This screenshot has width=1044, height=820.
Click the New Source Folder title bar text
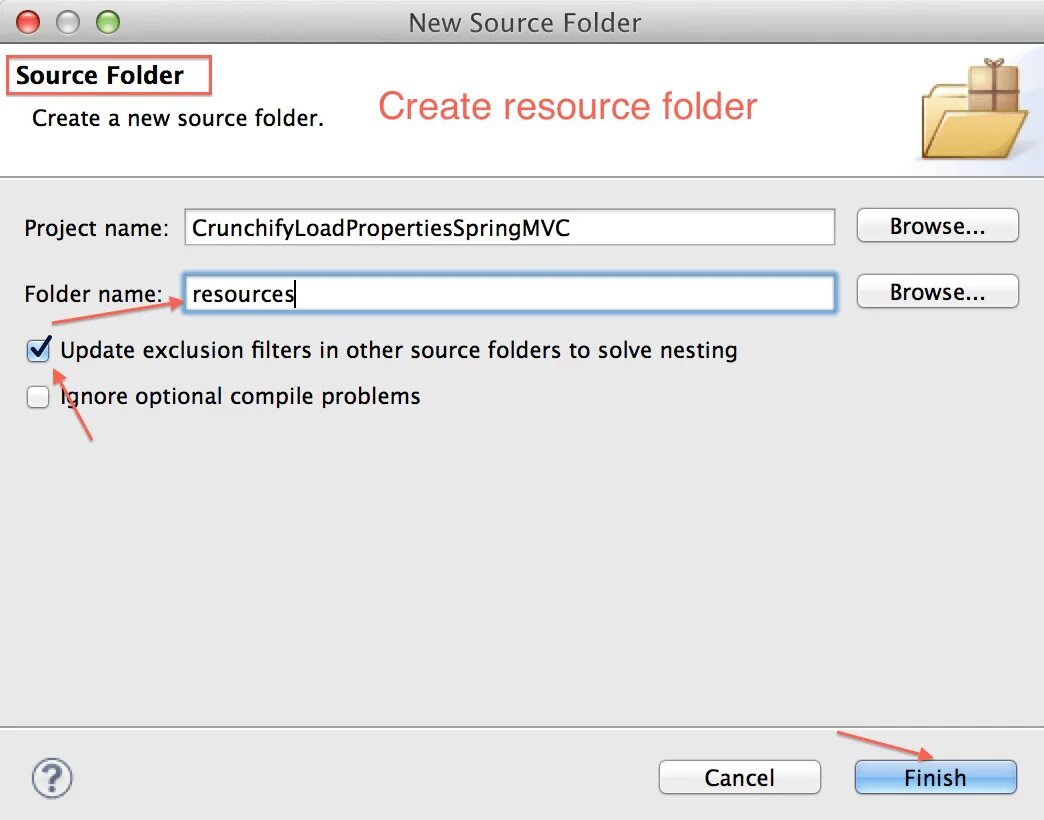524,22
